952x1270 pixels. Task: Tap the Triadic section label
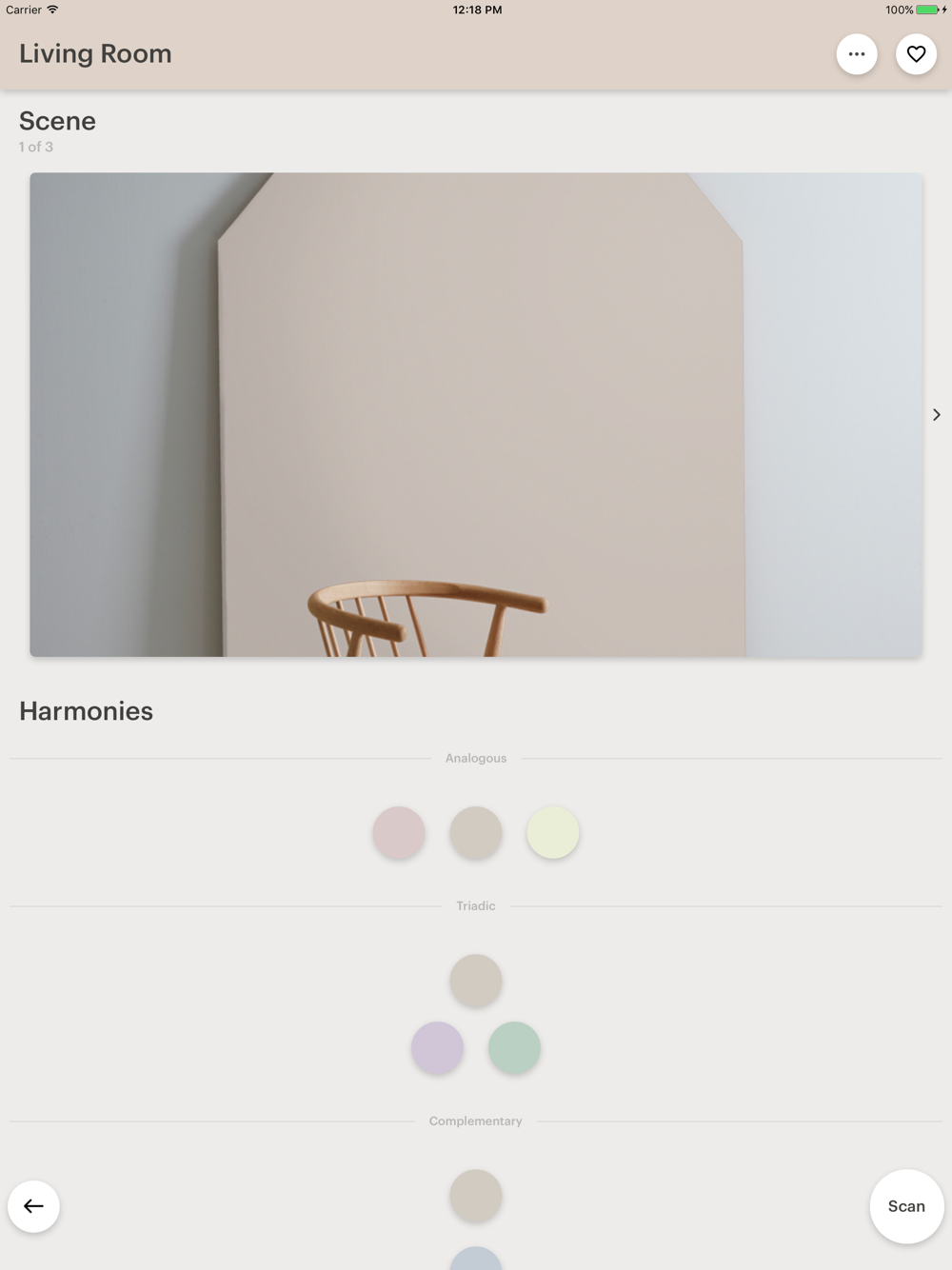tap(476, 906)
